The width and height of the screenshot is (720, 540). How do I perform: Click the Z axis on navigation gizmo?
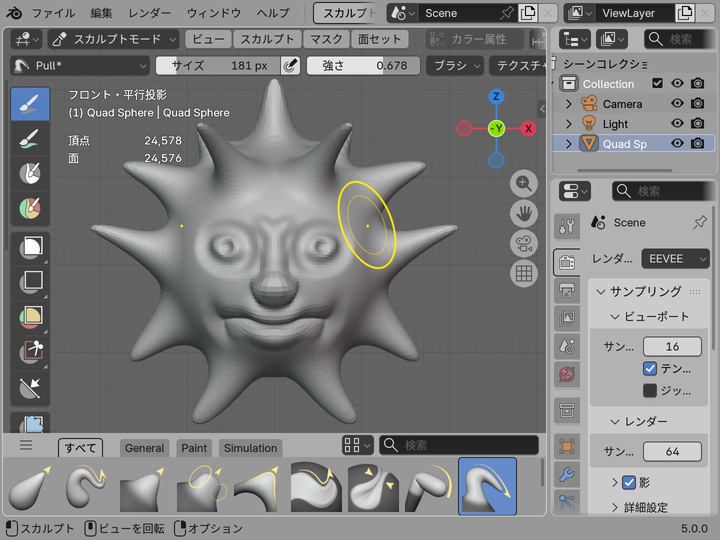(496, 96)
